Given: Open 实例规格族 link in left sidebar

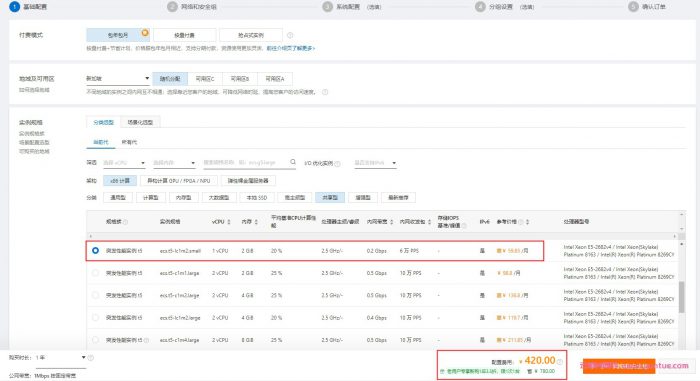Looking at the screenshot, I should (x=31, y=134).
